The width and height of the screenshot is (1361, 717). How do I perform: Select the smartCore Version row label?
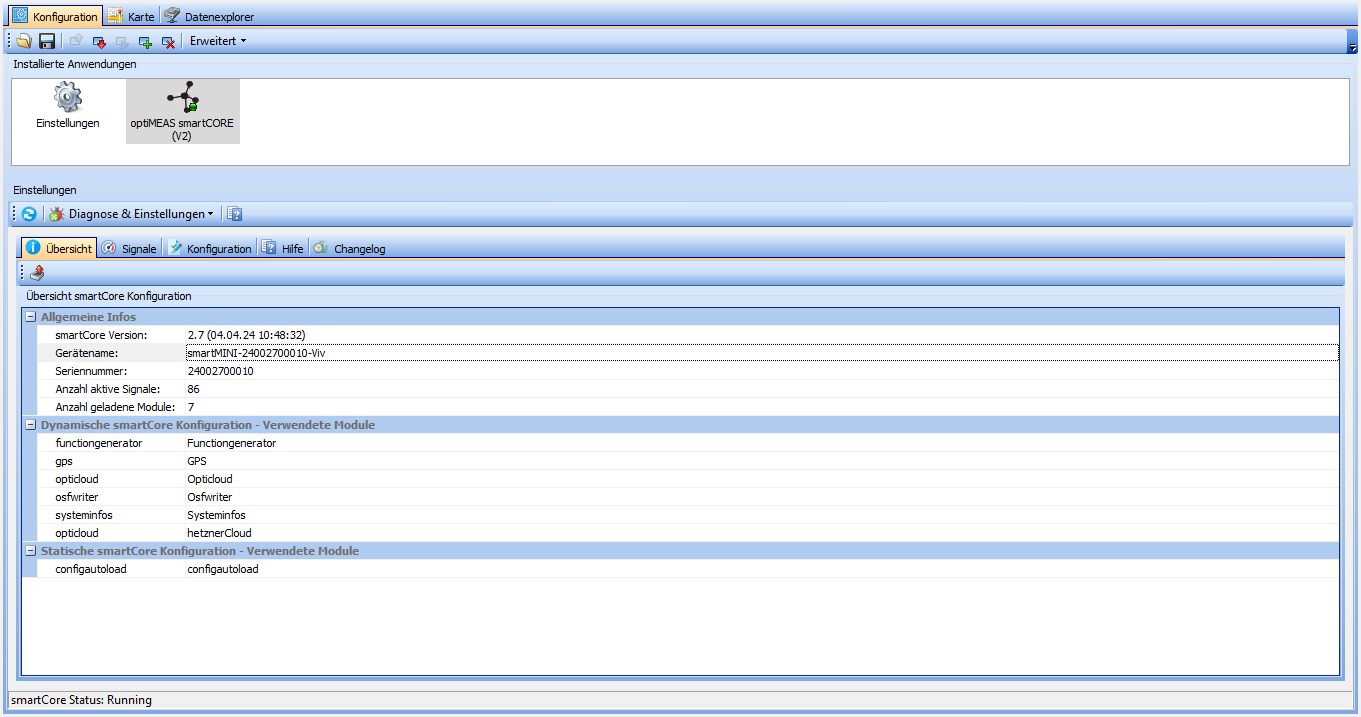[x=101, y=335]
